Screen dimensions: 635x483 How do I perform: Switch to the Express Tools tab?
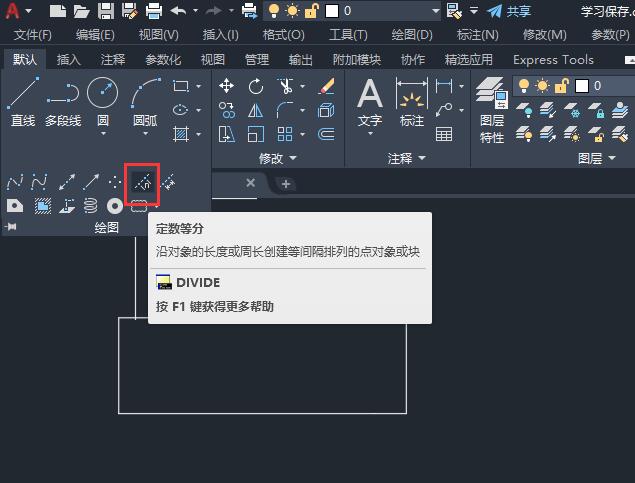click(x=553, y=60)
